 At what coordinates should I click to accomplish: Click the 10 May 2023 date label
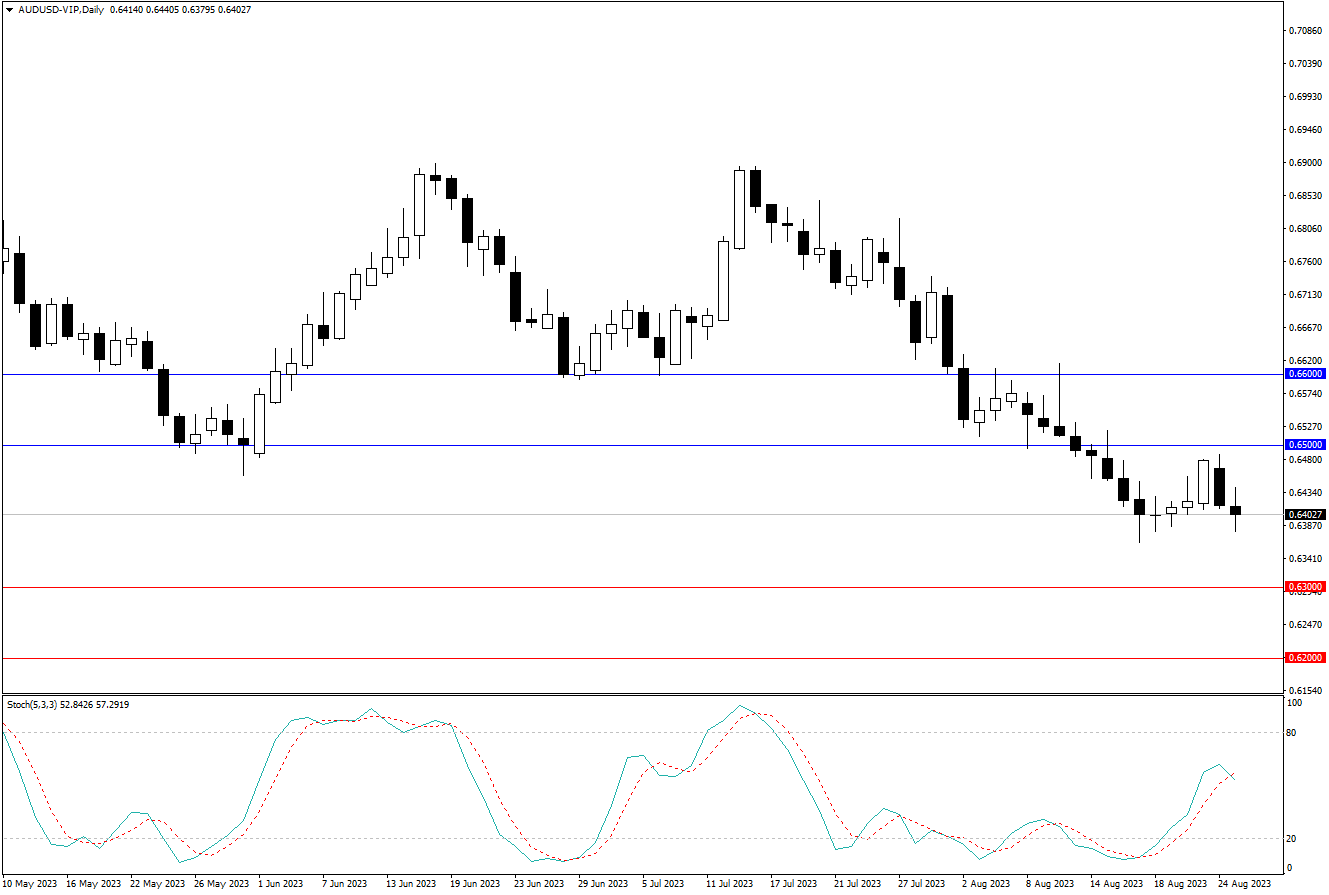point(30,884)
